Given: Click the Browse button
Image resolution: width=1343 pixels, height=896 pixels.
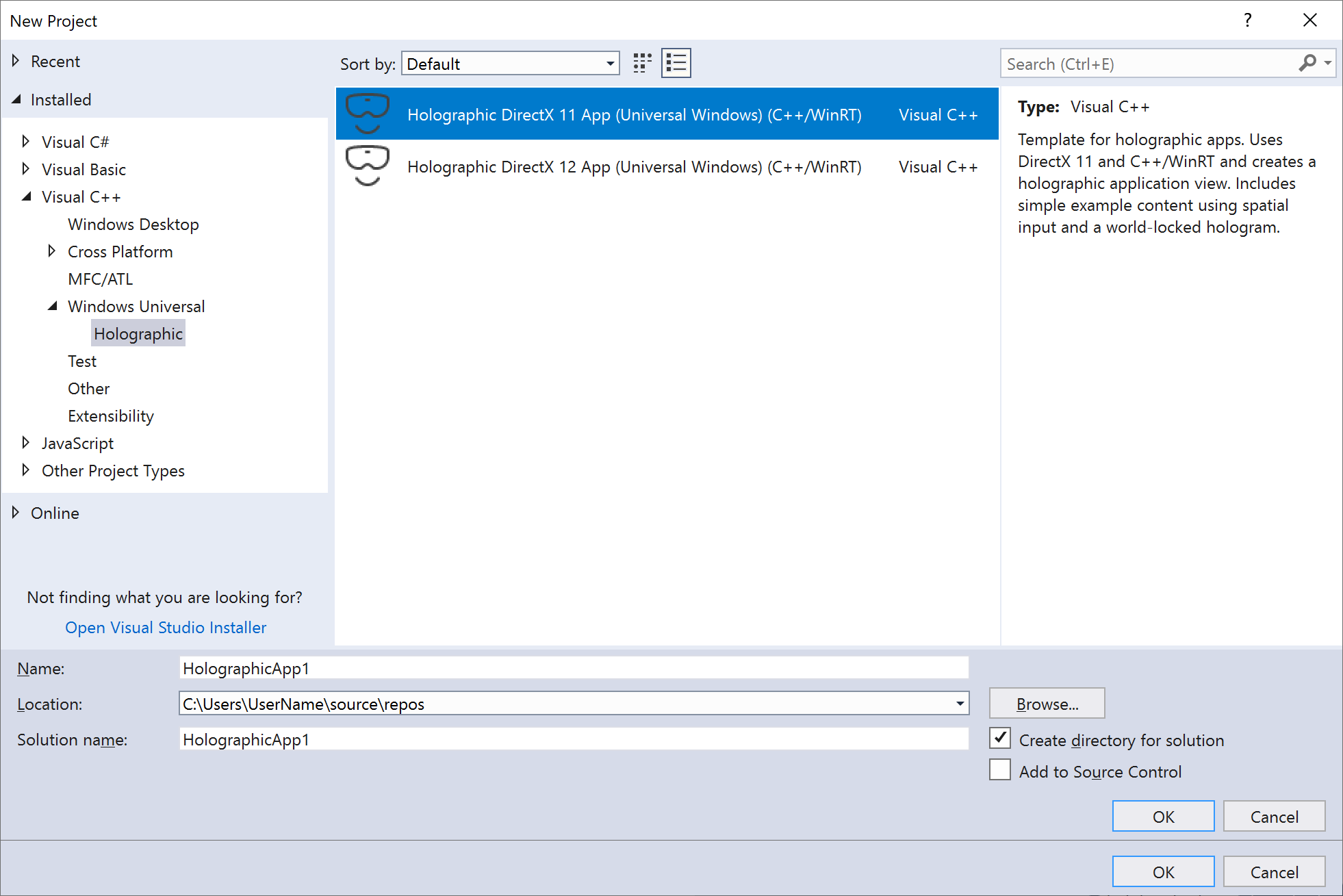Looking at the screenshot, I should pos(1046,704).
